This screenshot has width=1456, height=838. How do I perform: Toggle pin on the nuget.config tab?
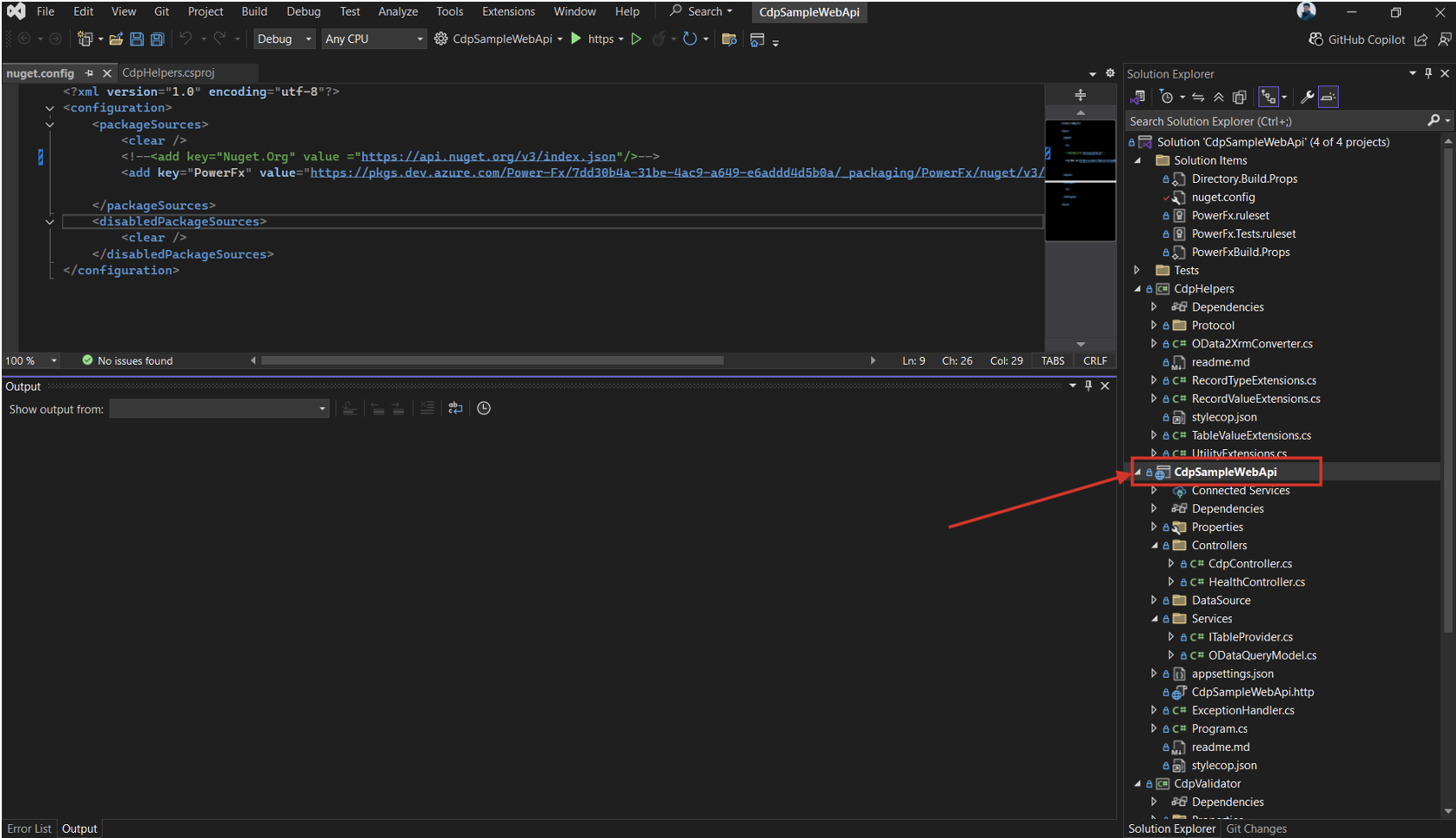(x=90, y=73)
